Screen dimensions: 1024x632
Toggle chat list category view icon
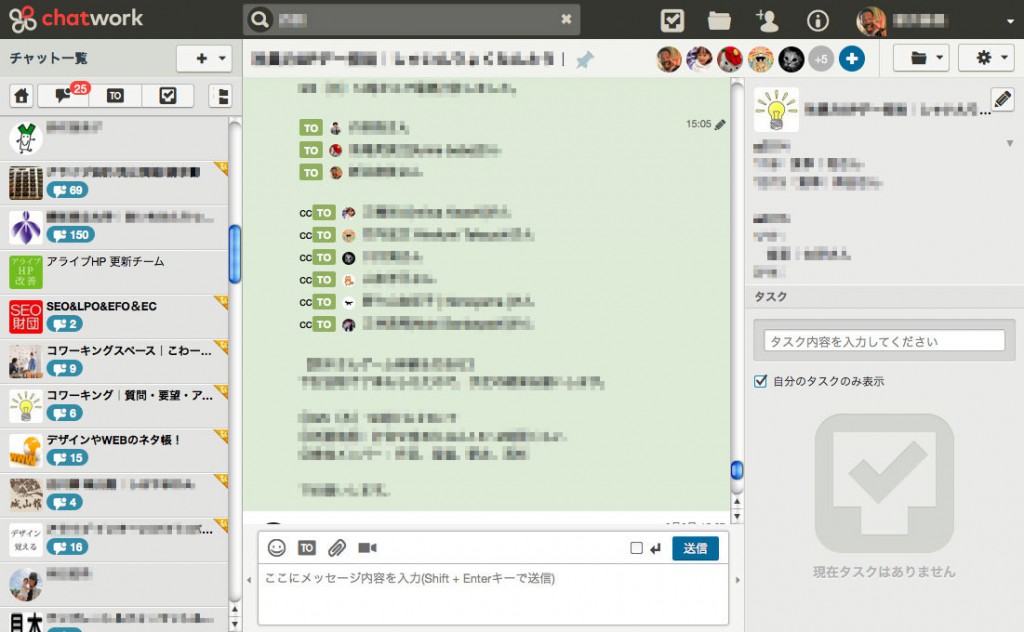pyautogui.click(x=222, y=96)
